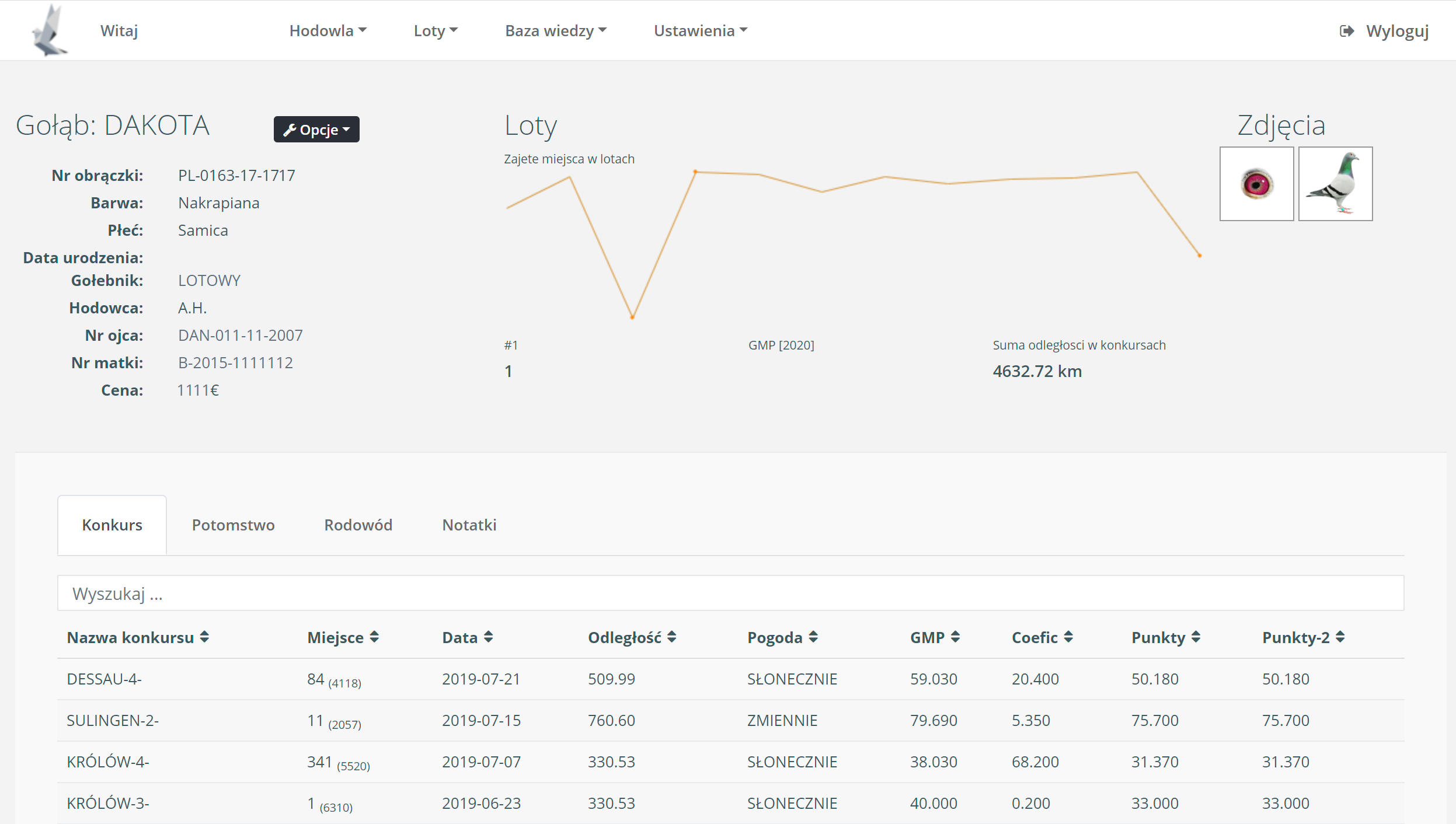
Task: Switch to the Potomstwo tab
Action: click(x=233, y=525)
